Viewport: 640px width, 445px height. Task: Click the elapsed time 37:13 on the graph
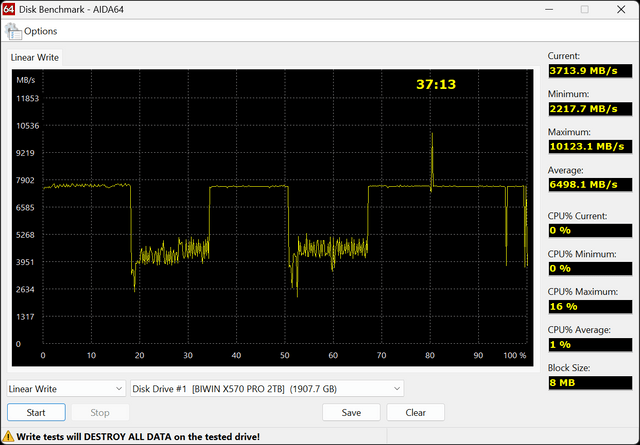436,85
